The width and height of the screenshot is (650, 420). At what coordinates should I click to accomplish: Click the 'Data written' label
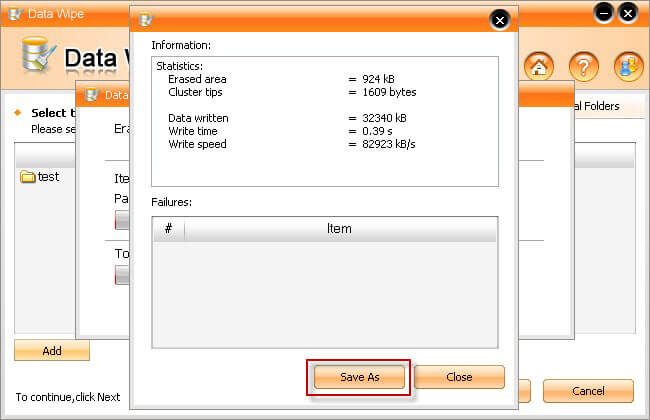pos(198,118)
